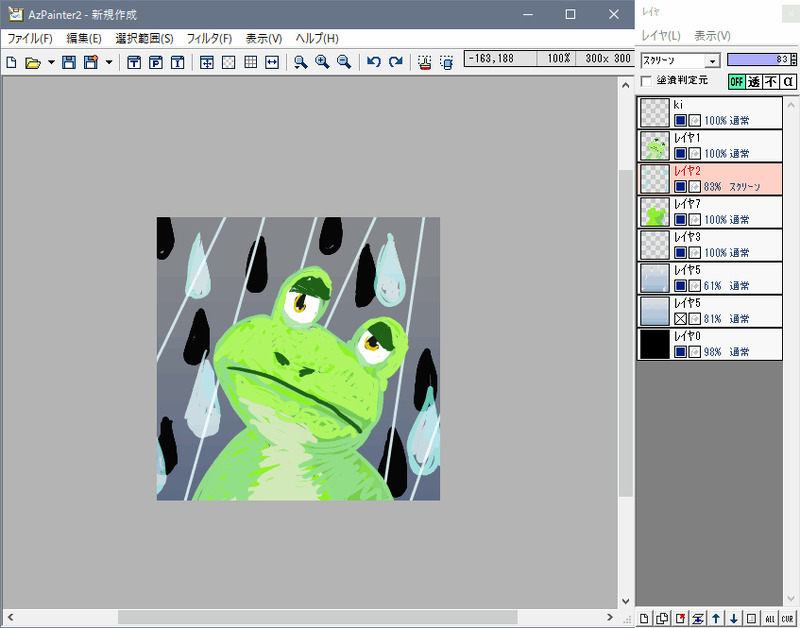The width and height of the screenshot is (800, 628).
Task: Toggle the green OFF mask button
Action: tap(736, 82)
